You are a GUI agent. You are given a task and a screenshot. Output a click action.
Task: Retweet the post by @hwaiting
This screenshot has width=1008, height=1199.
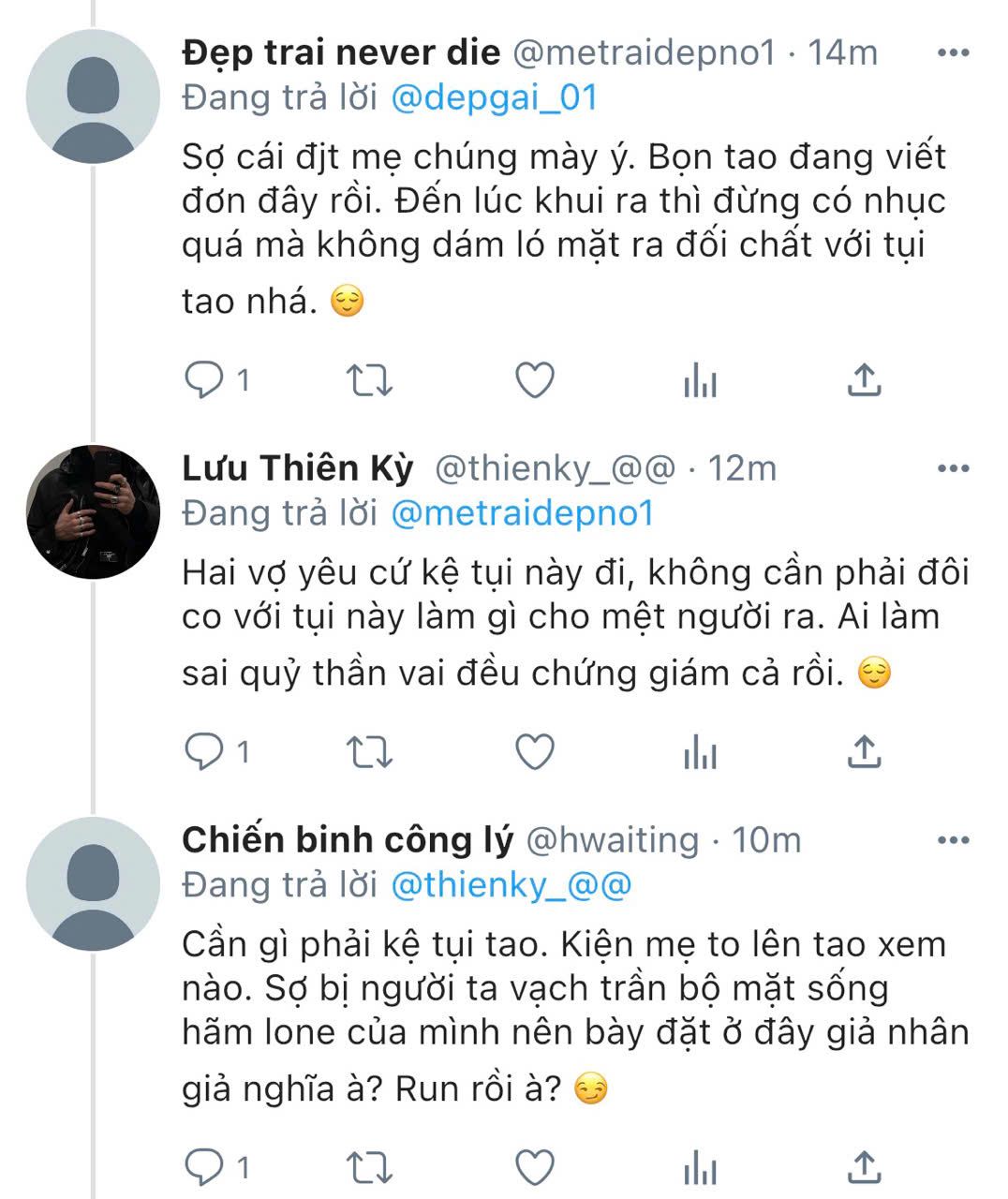370,1167
